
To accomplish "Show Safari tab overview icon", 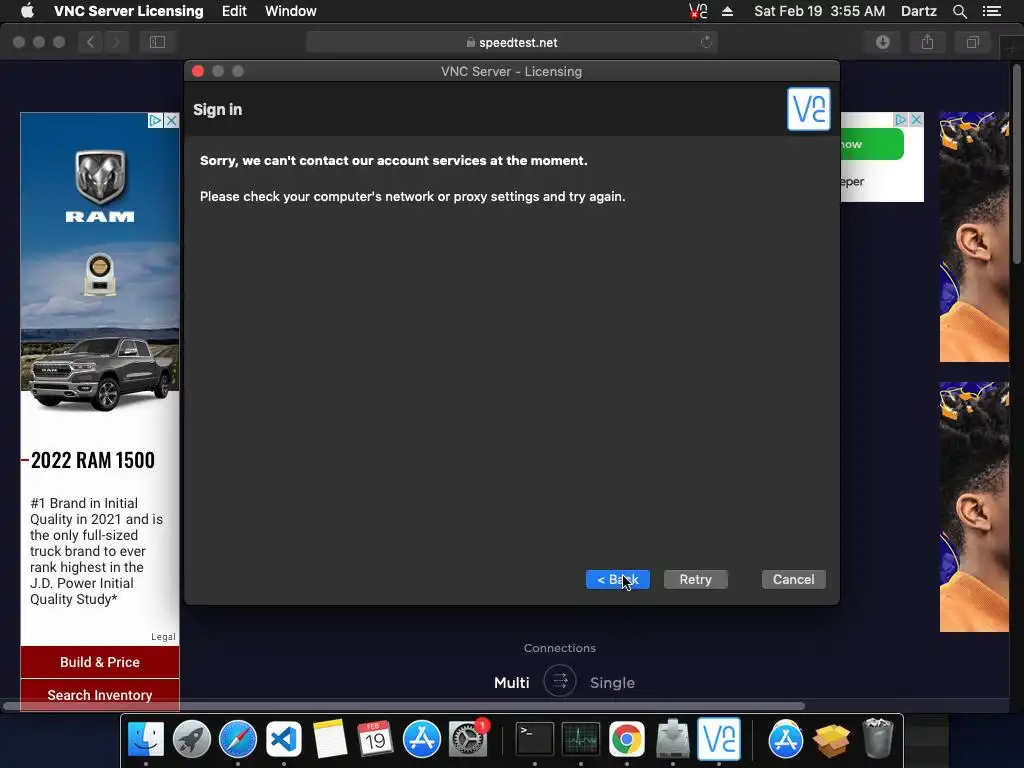I will click(972, 42).
